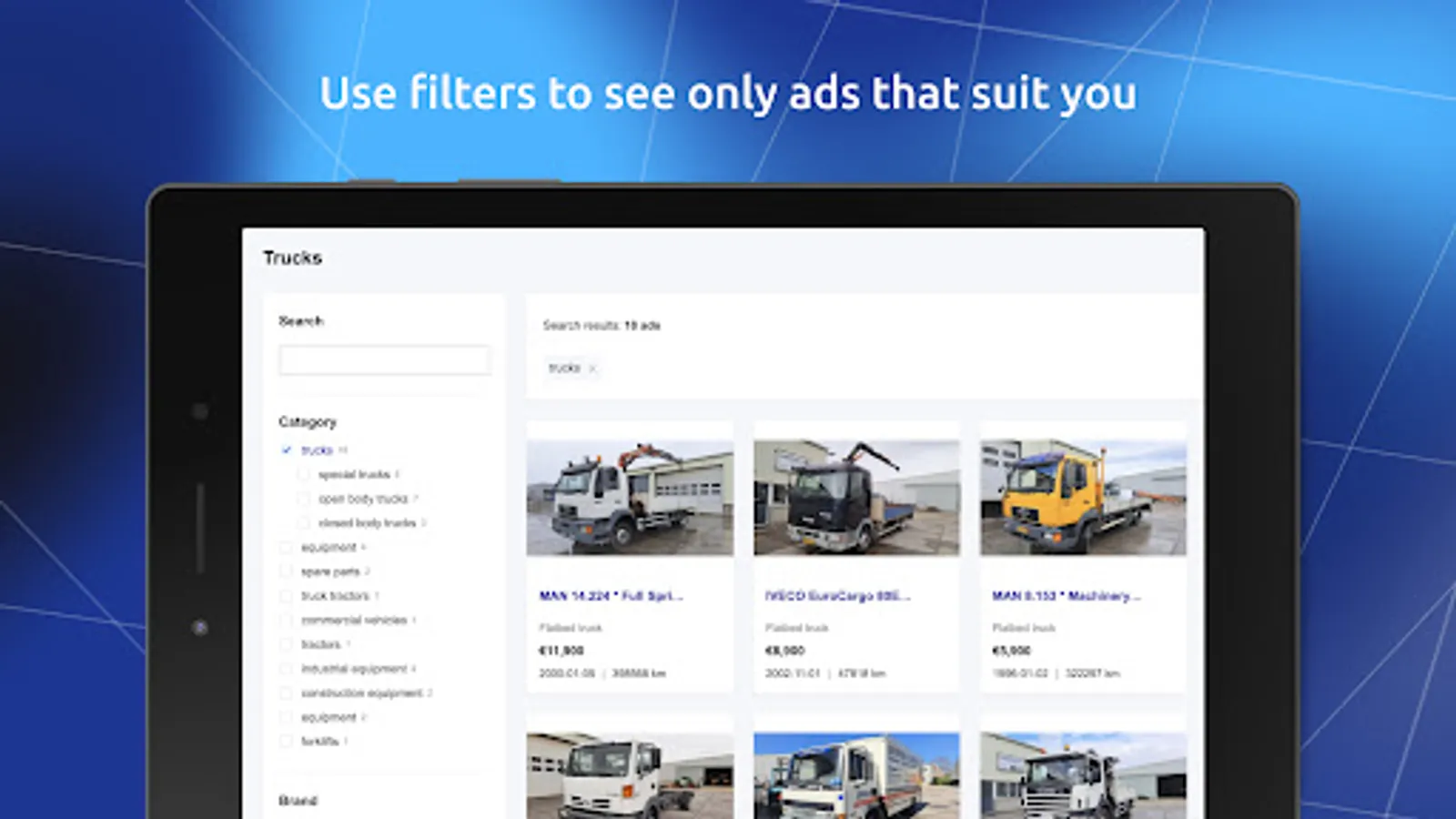Tick the tractors category checkbox

click(x=287, y=644)
